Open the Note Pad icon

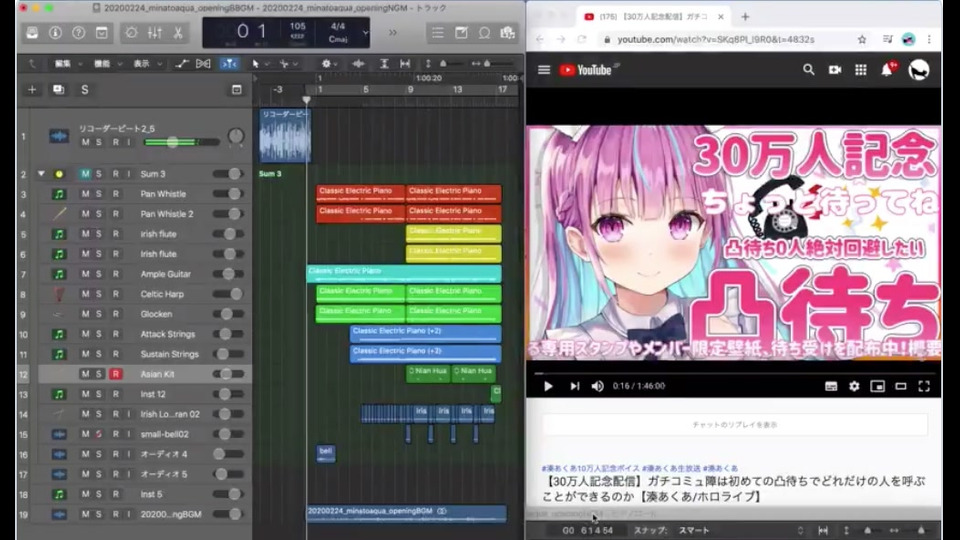(x=461, y=32)
